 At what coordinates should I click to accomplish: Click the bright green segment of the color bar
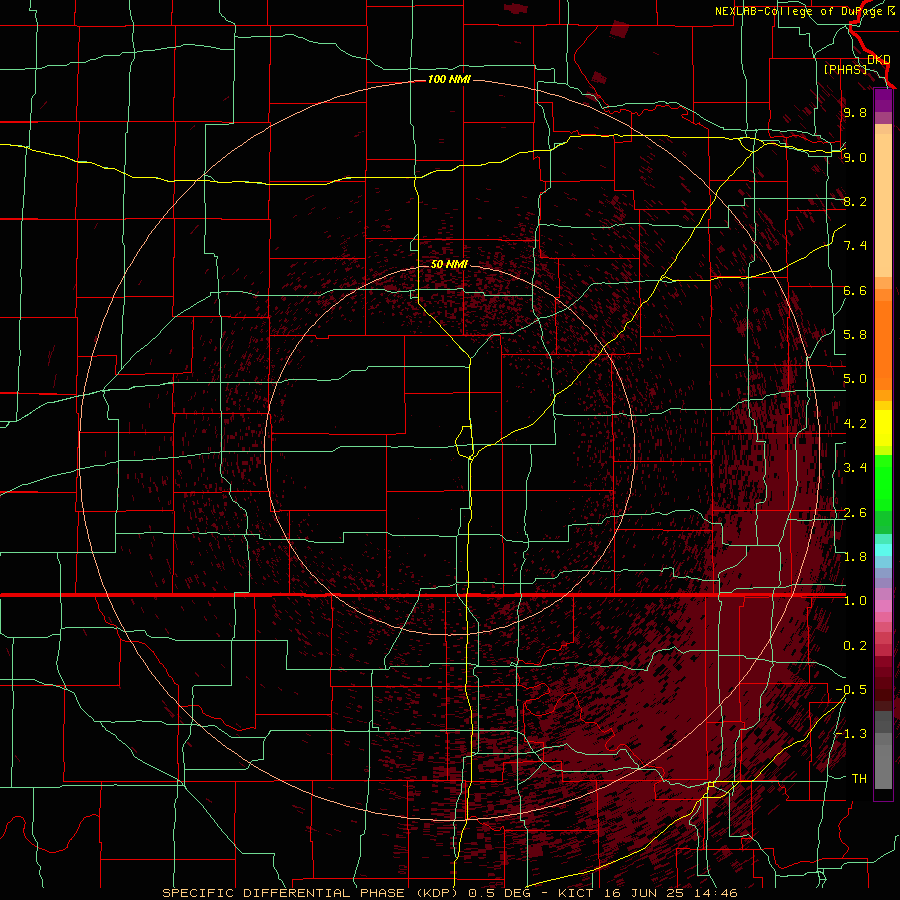pos(883,481)
